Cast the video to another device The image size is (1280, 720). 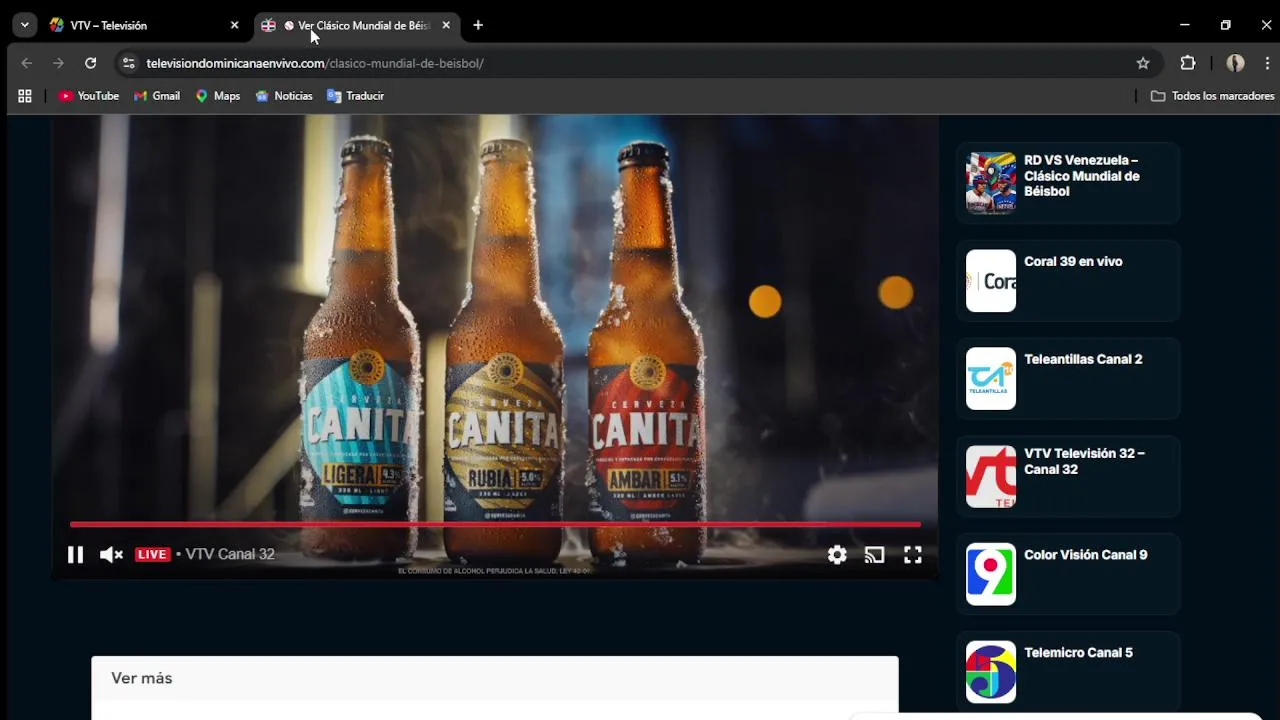875,555
